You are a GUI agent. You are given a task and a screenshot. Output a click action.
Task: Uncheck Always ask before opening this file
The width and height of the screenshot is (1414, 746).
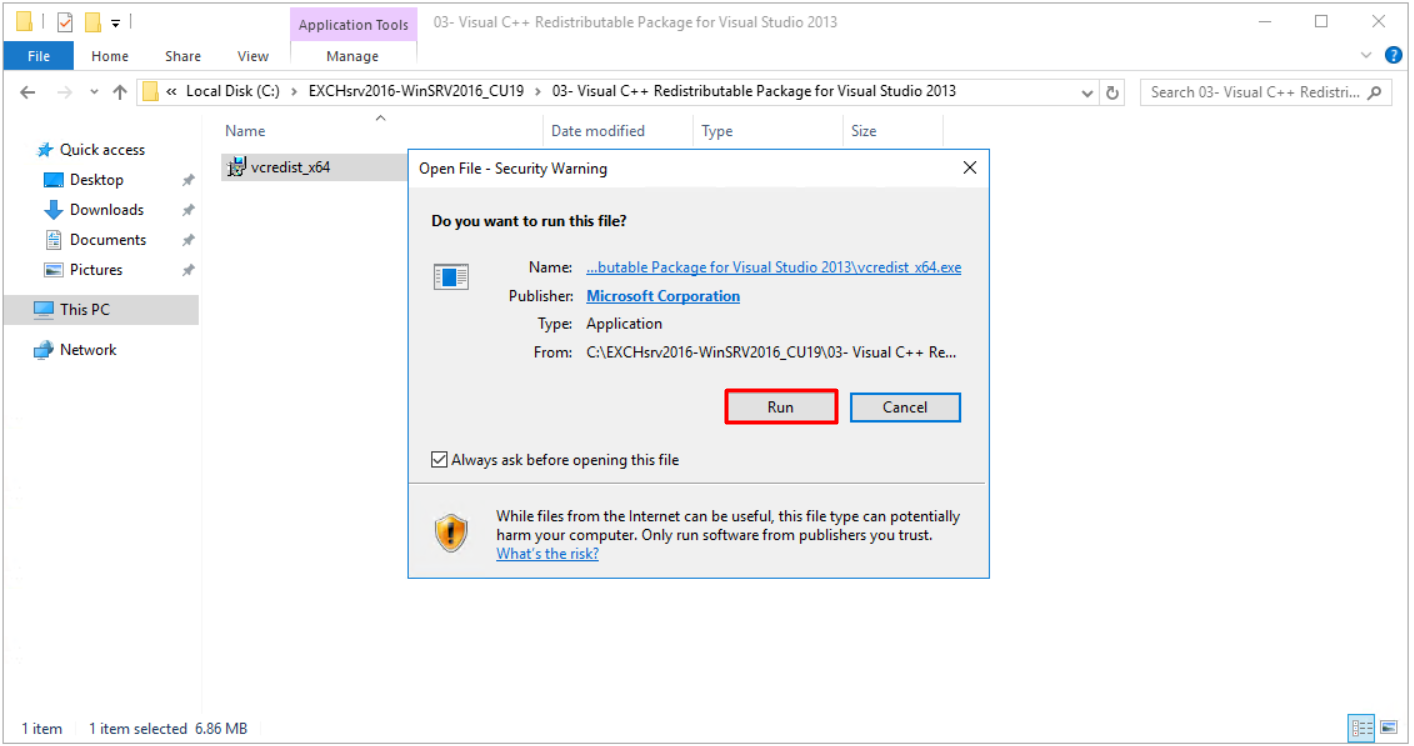click(x=439, y=460)
